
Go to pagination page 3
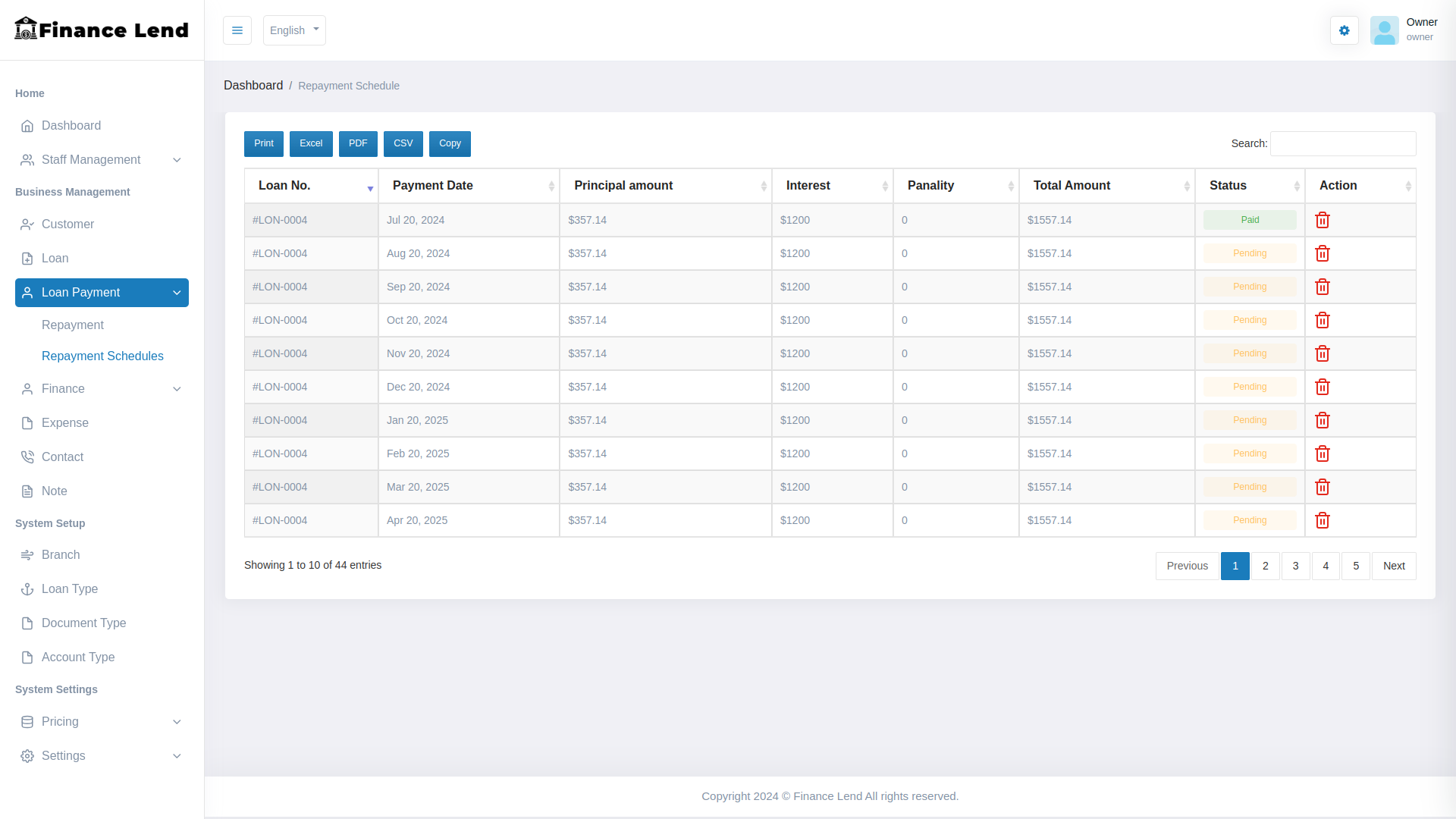(1295, 566)
